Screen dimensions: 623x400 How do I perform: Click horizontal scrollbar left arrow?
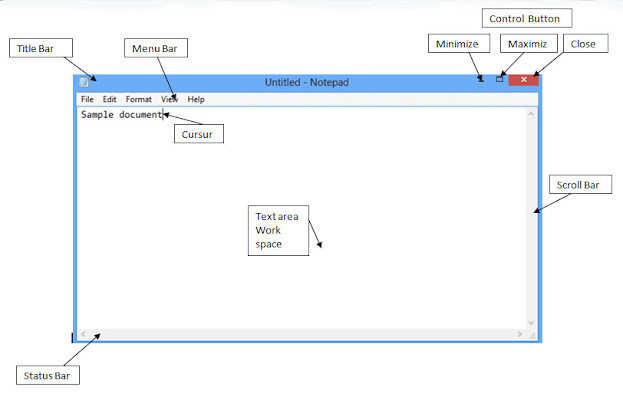coord(83,334)
